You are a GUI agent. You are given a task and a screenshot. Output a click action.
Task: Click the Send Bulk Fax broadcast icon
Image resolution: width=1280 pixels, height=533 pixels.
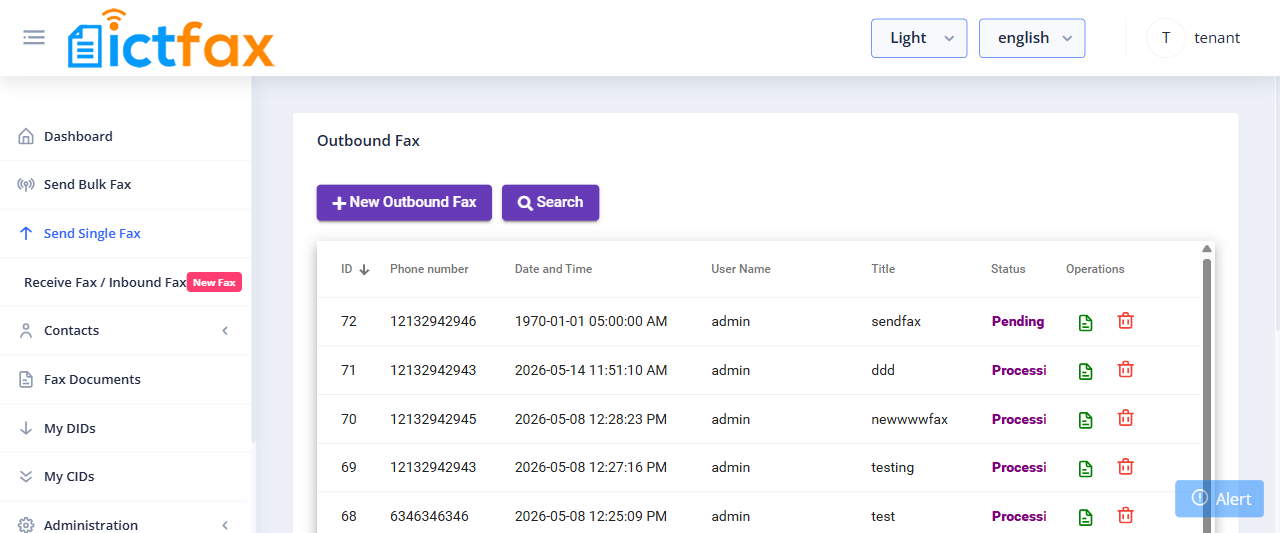pyautogui.click(x=26, y=185)
